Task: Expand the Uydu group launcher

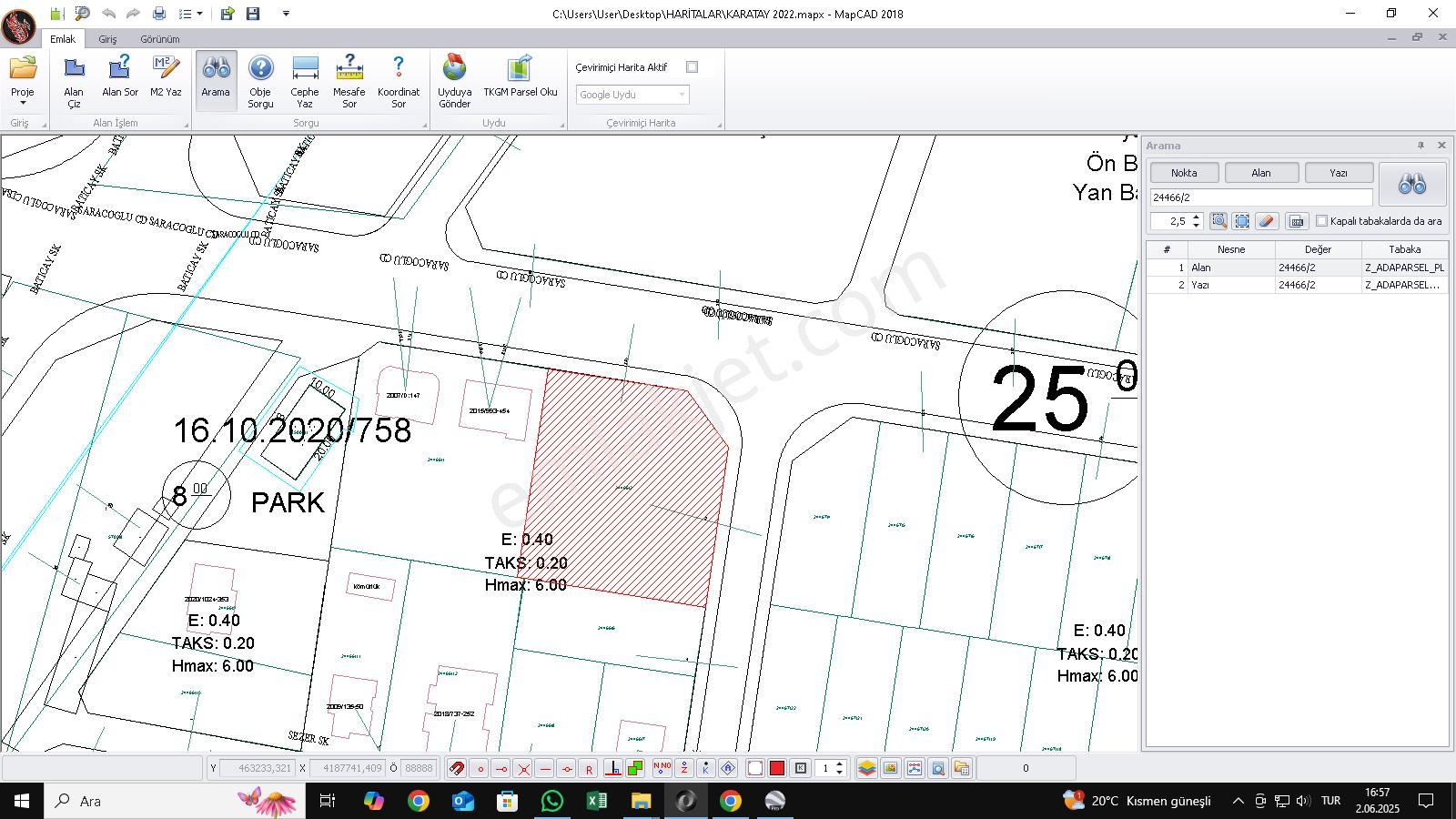Action: [561, 125]
